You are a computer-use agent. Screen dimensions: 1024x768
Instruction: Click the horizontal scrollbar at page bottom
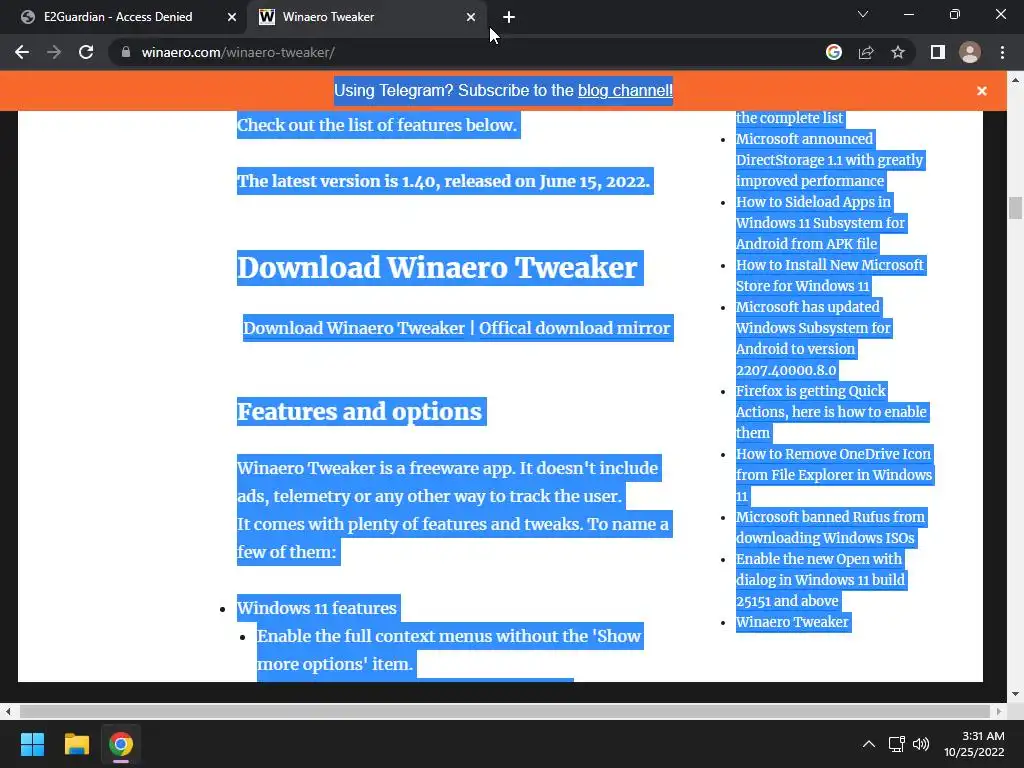(x=505, y=711)
